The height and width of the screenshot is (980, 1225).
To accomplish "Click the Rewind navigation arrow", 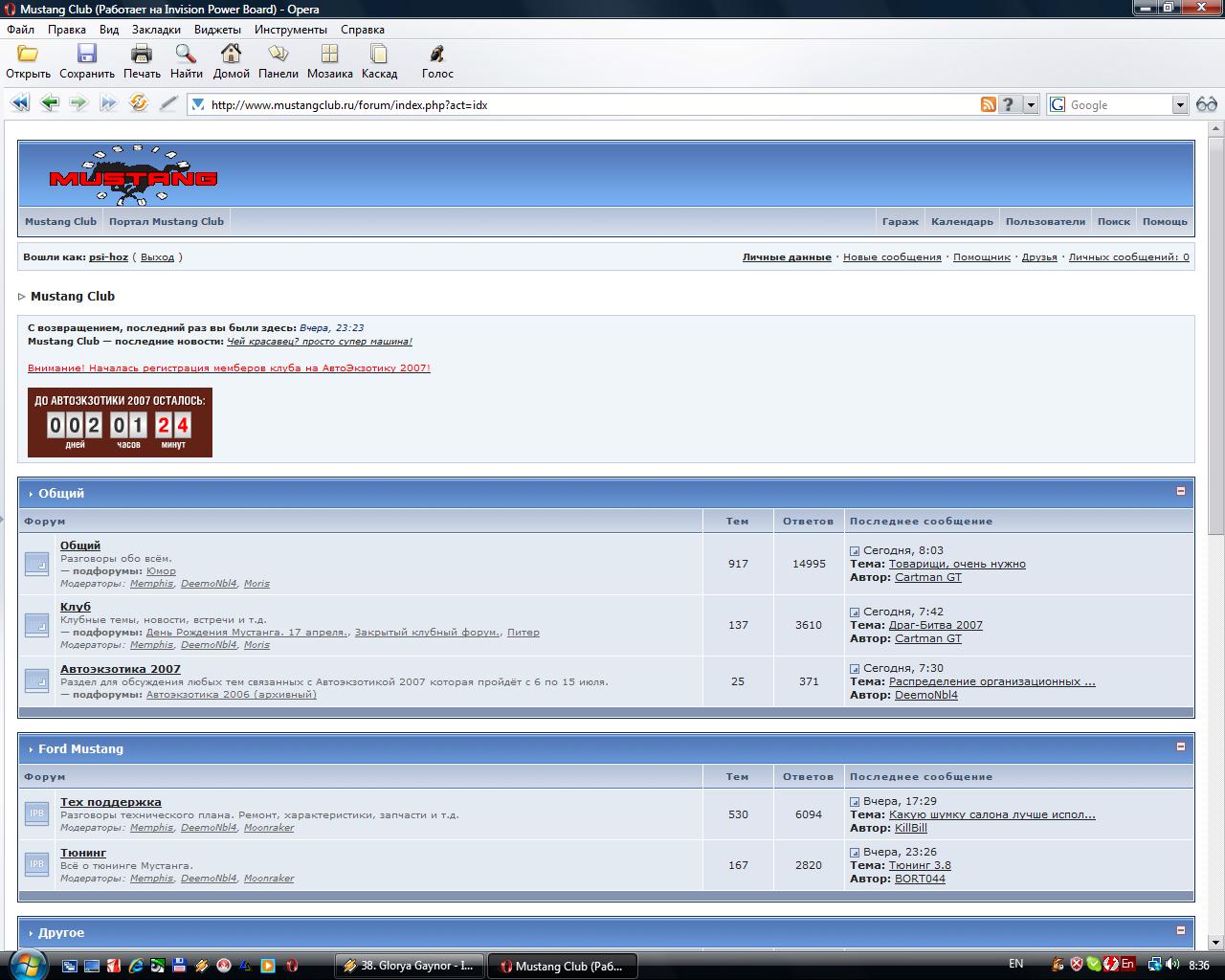I will (x=20, y=103).
